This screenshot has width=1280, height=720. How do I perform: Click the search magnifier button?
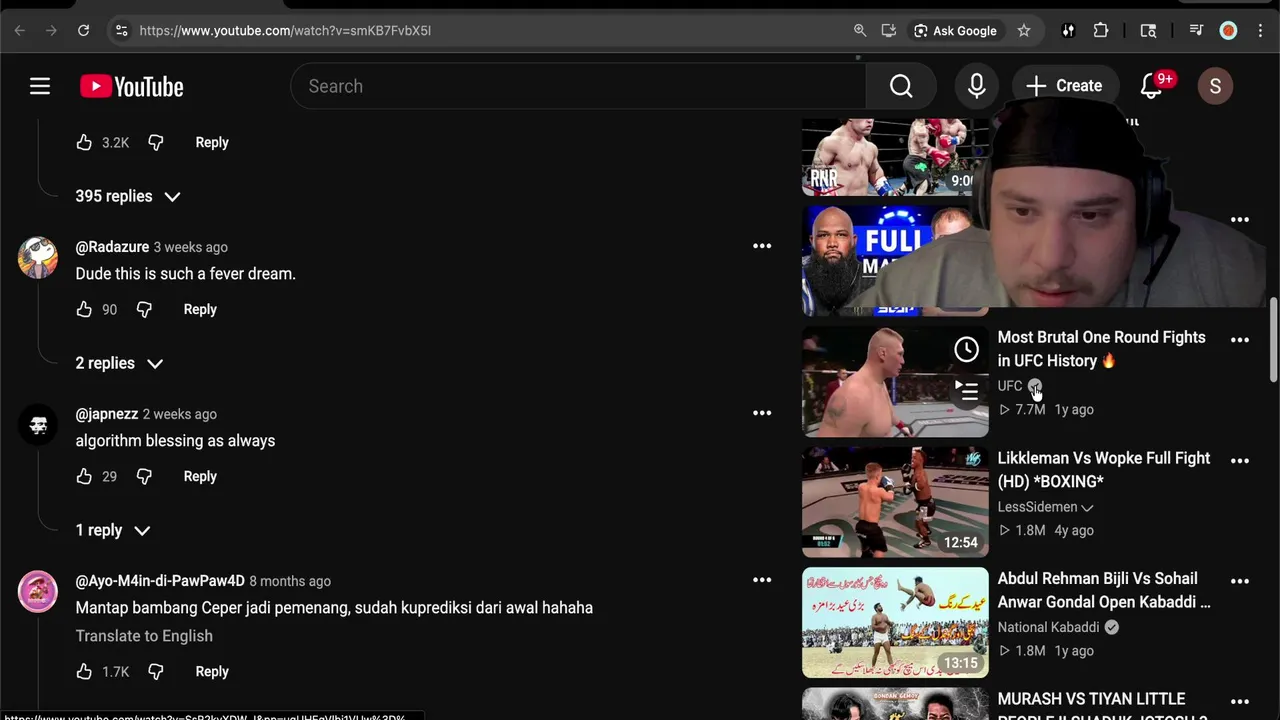(x=901, y=86)
